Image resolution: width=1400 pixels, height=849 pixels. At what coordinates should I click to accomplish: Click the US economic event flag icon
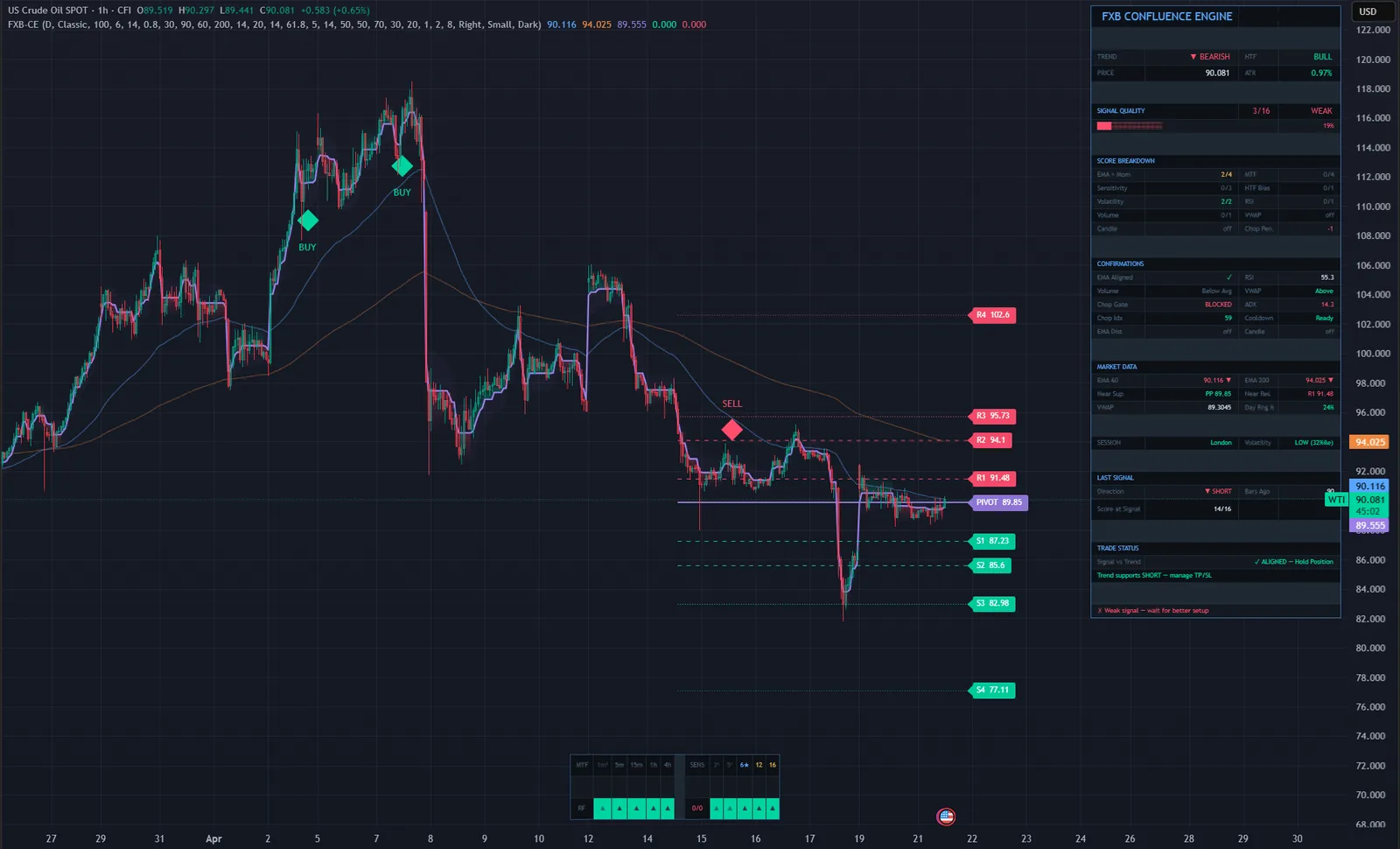point(946,817)
